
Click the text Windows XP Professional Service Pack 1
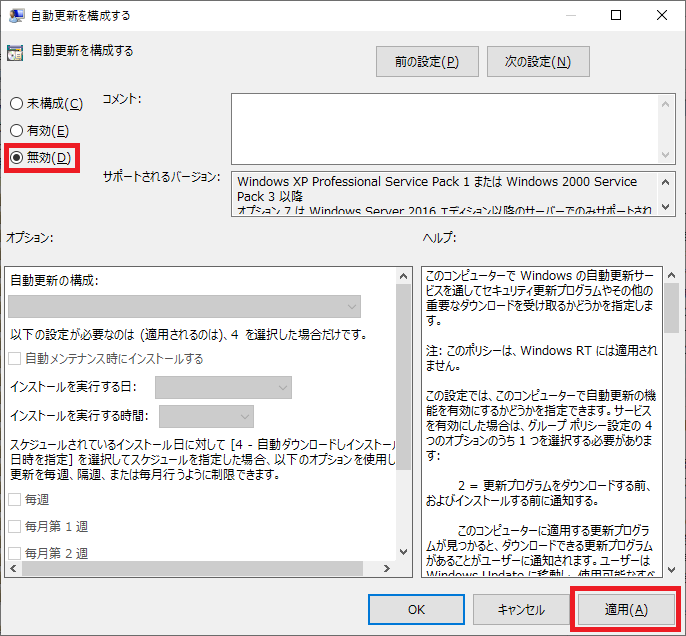tap(354, 182)
